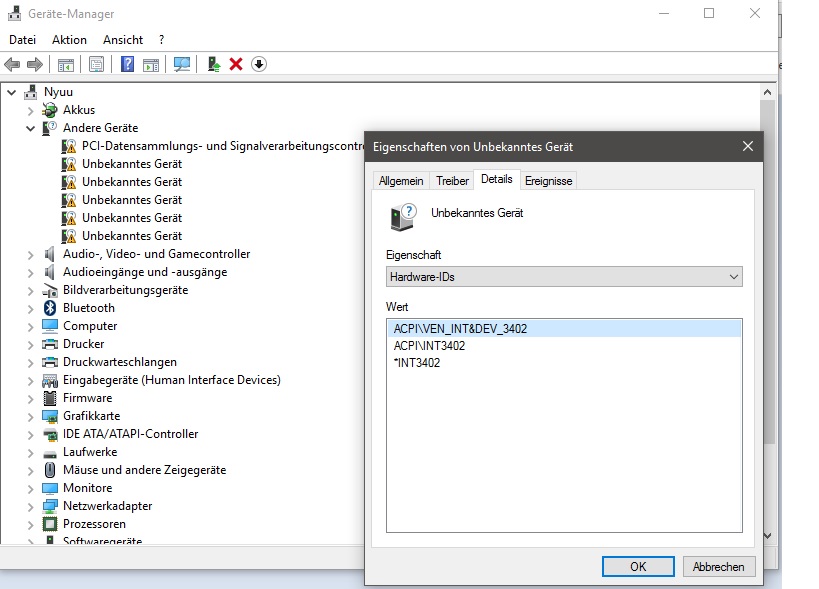Click the Druckwarteschlangen printer icon
This screenshot has width=819, height=589.
pos(50,362)
